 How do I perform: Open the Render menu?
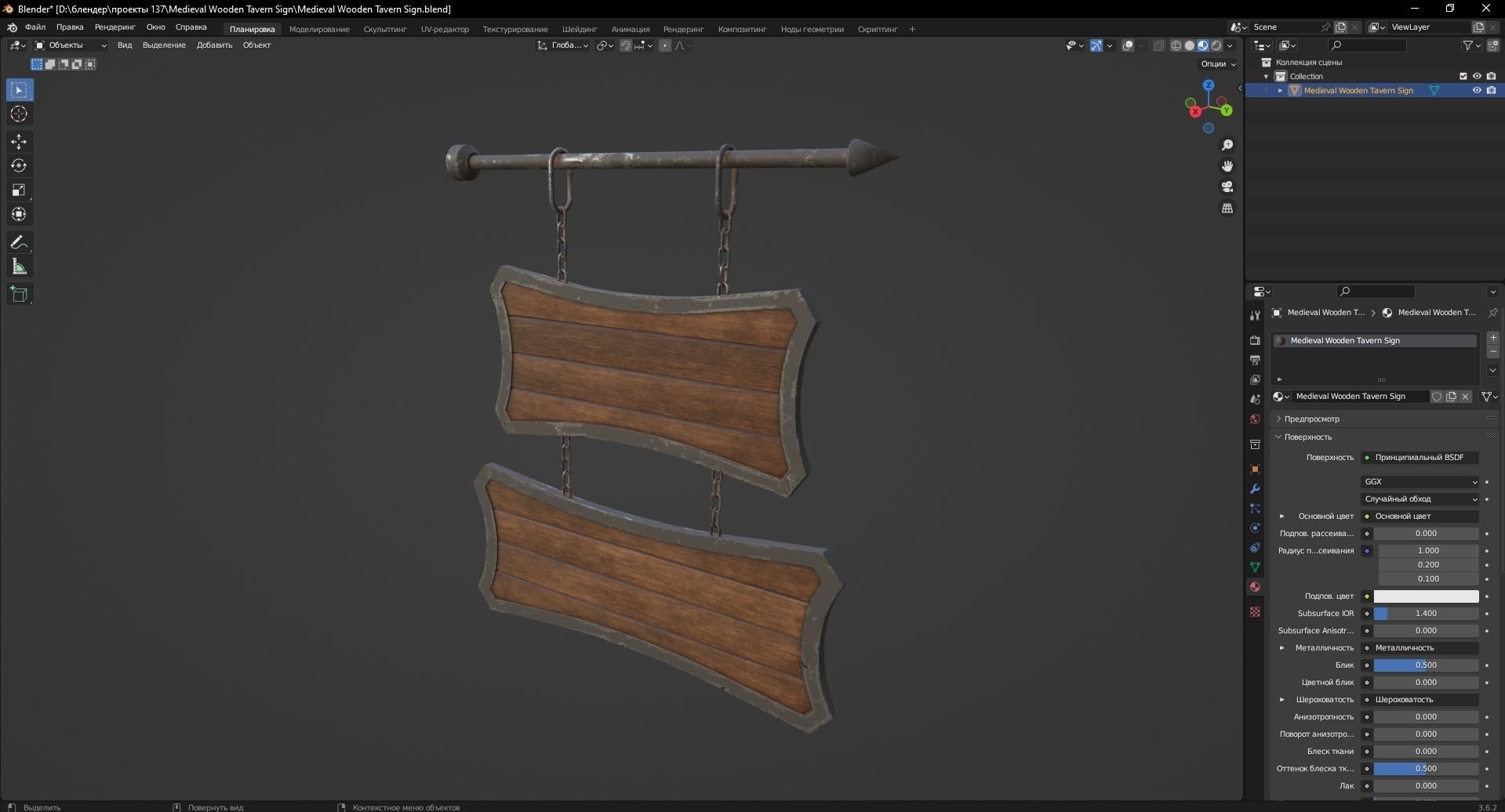(x=115, y=27)
